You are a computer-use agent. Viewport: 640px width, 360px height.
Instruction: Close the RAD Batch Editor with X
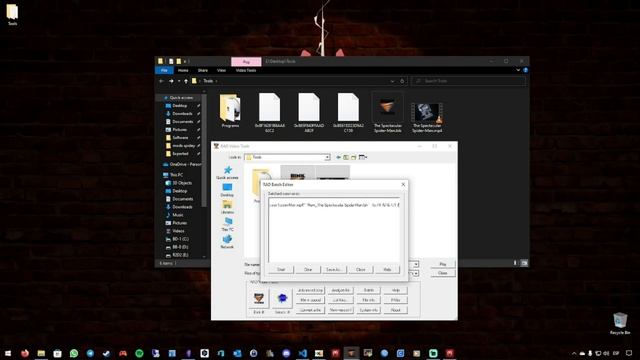point(403,184)
